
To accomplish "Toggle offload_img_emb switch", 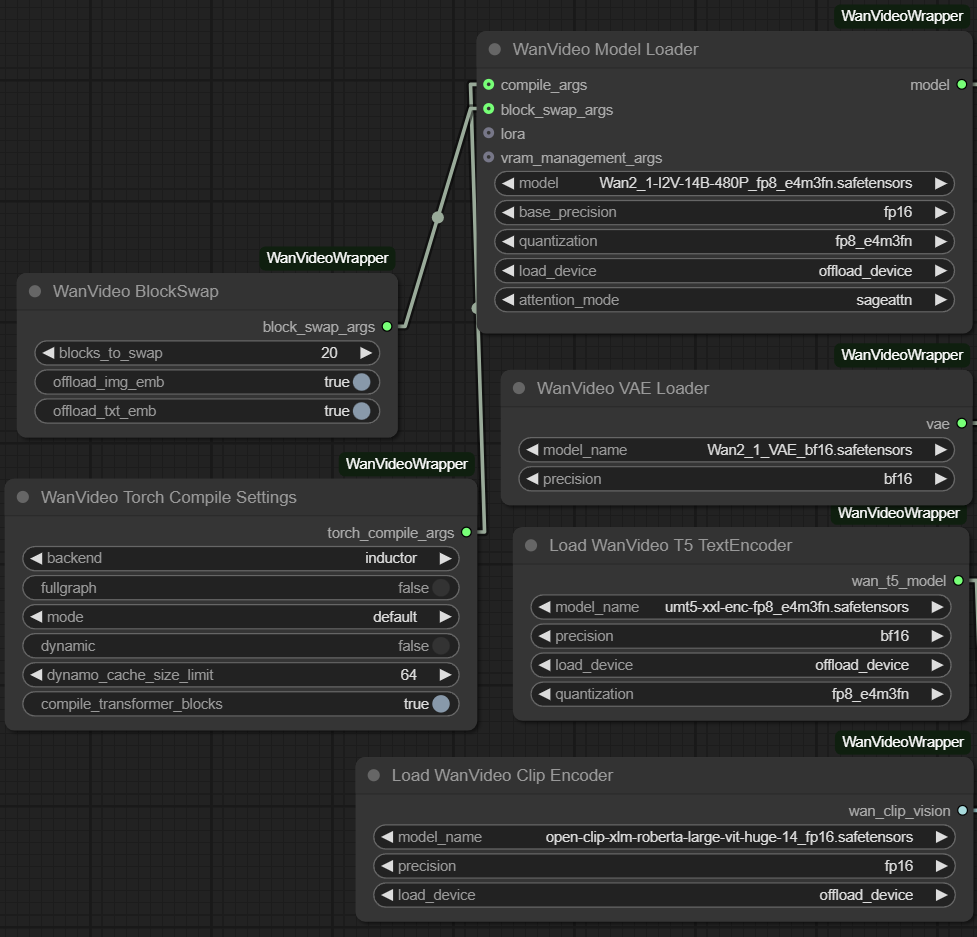I will point(361,382).
